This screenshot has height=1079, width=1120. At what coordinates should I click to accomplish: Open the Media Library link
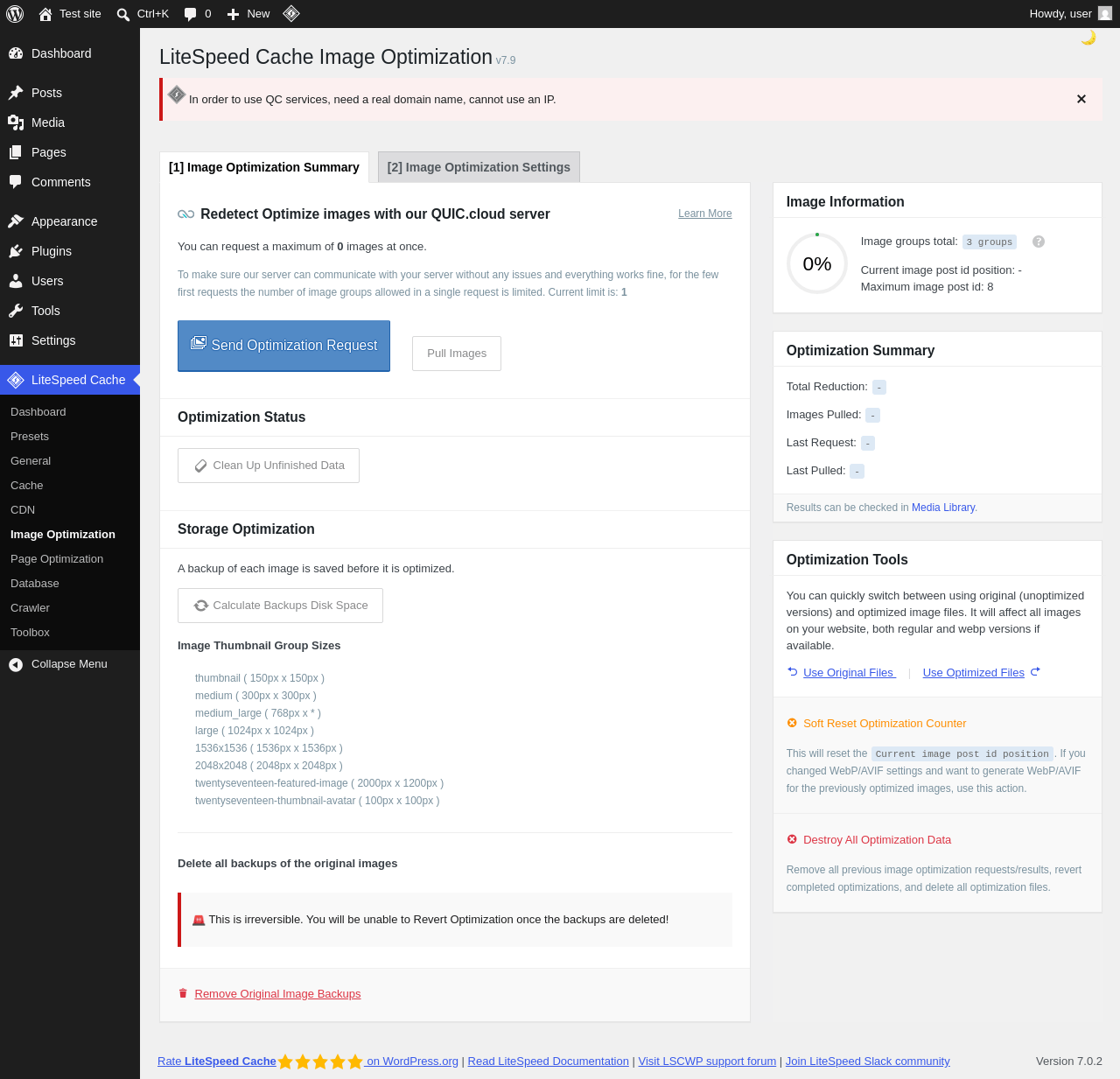point(943,508)
